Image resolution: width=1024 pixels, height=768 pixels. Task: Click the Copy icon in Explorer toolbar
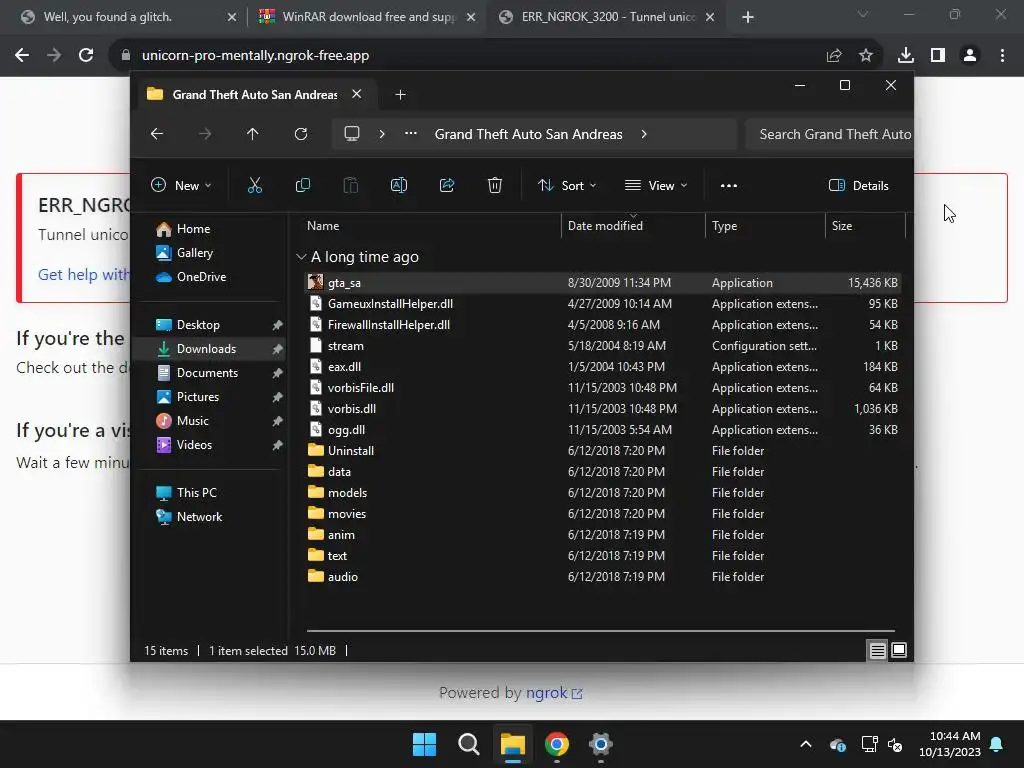click(303, 185)
